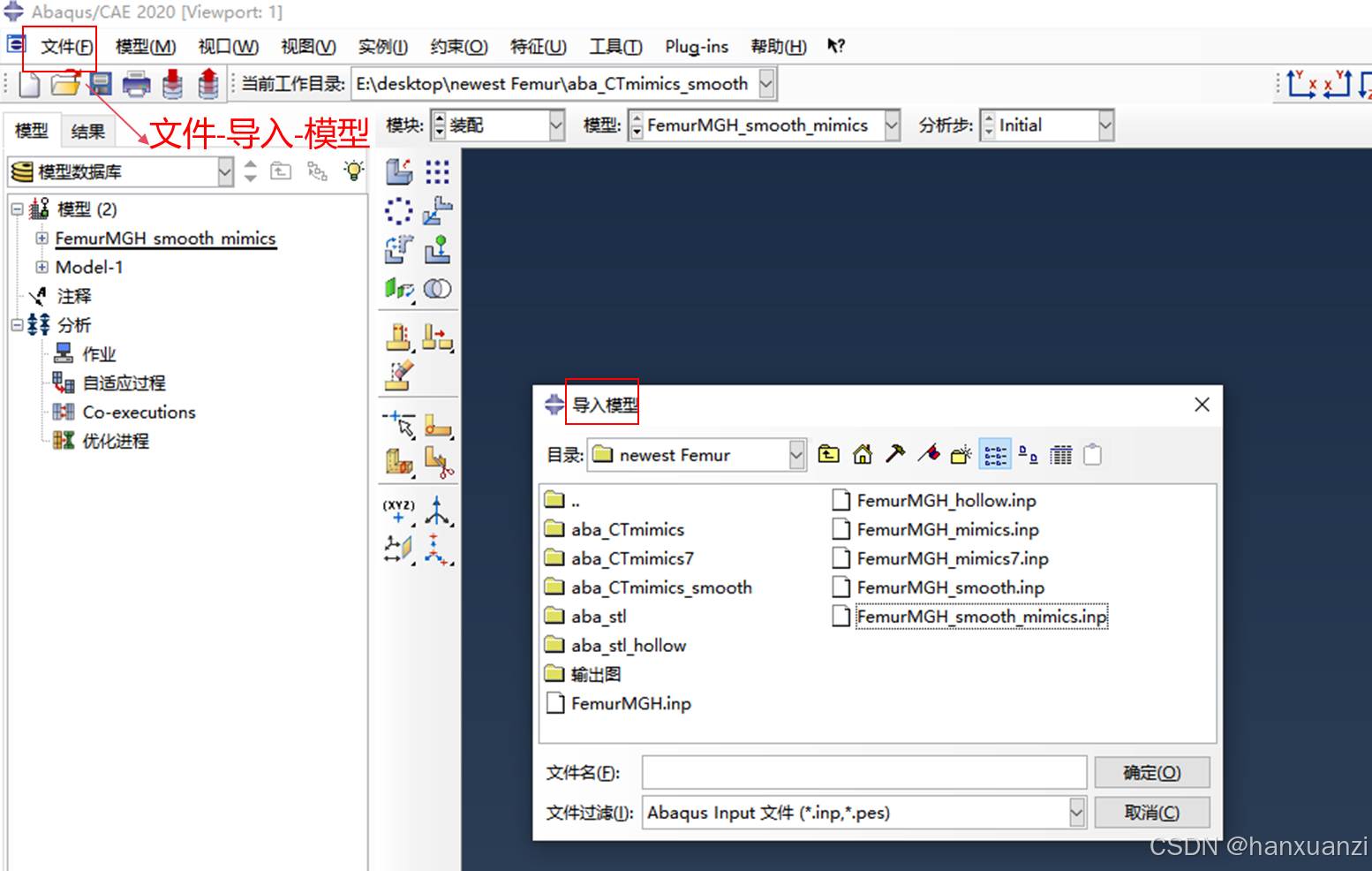Open the 文件过滤 file filter dropdown
Viewport: 1372px width, 871px height.
1076,813
